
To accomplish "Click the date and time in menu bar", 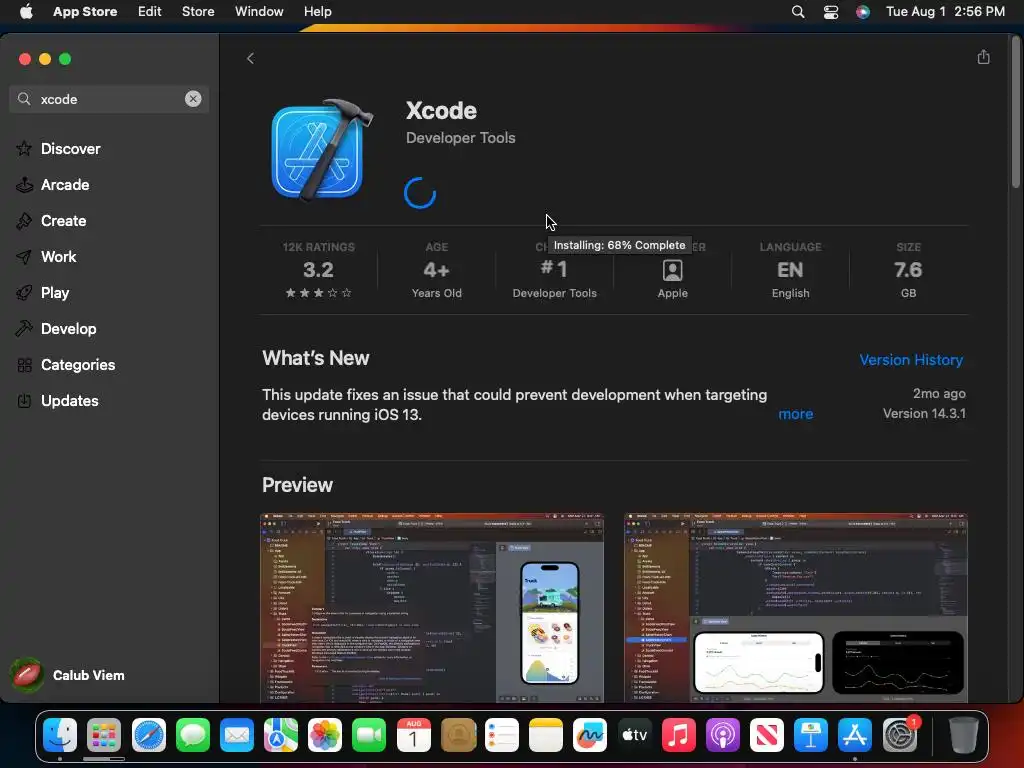I will coord(945,11).
